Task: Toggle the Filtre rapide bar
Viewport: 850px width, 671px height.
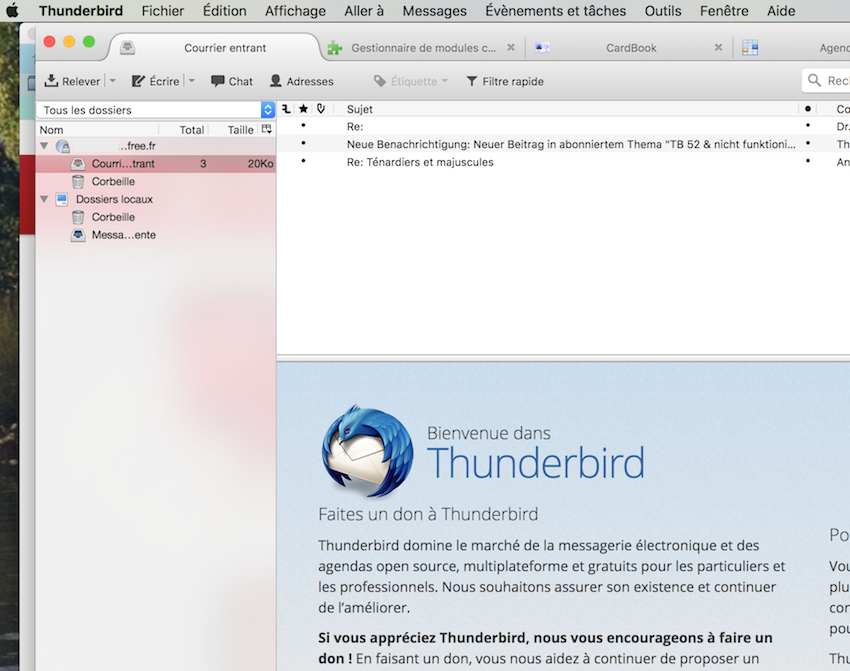Action: pyautogui.click(x=505, y=81)
